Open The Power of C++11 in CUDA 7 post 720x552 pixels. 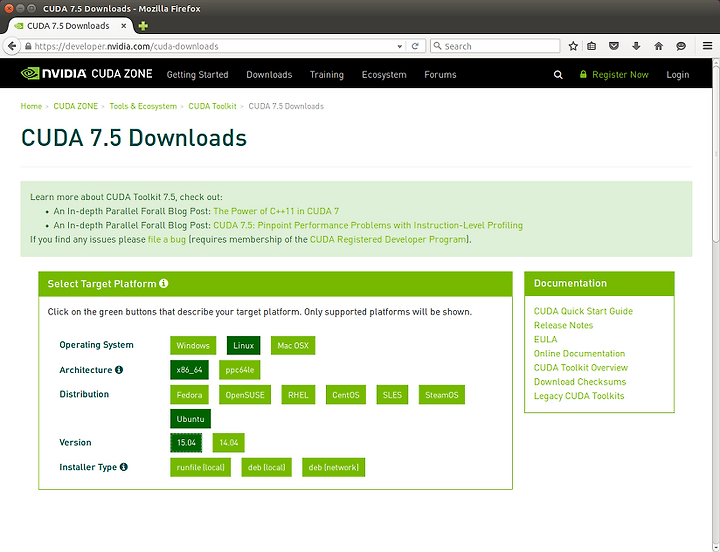click(276, 211)
